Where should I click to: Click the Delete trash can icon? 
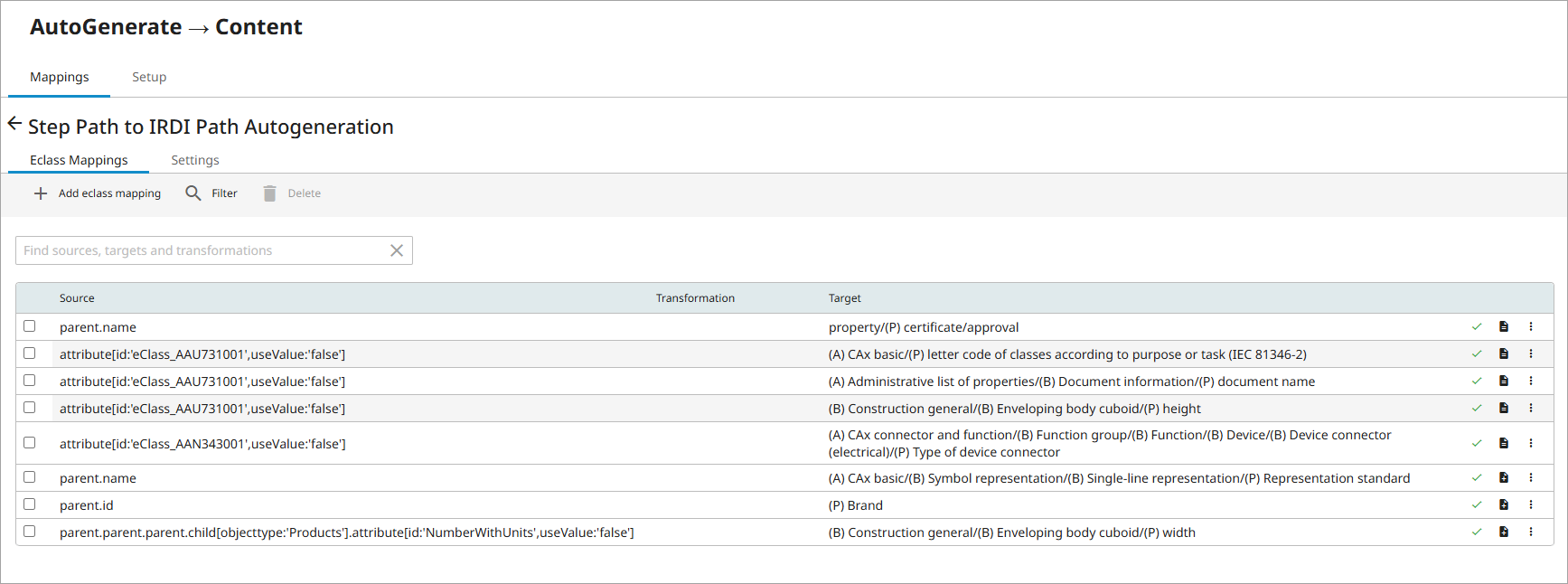pos(269,193)
